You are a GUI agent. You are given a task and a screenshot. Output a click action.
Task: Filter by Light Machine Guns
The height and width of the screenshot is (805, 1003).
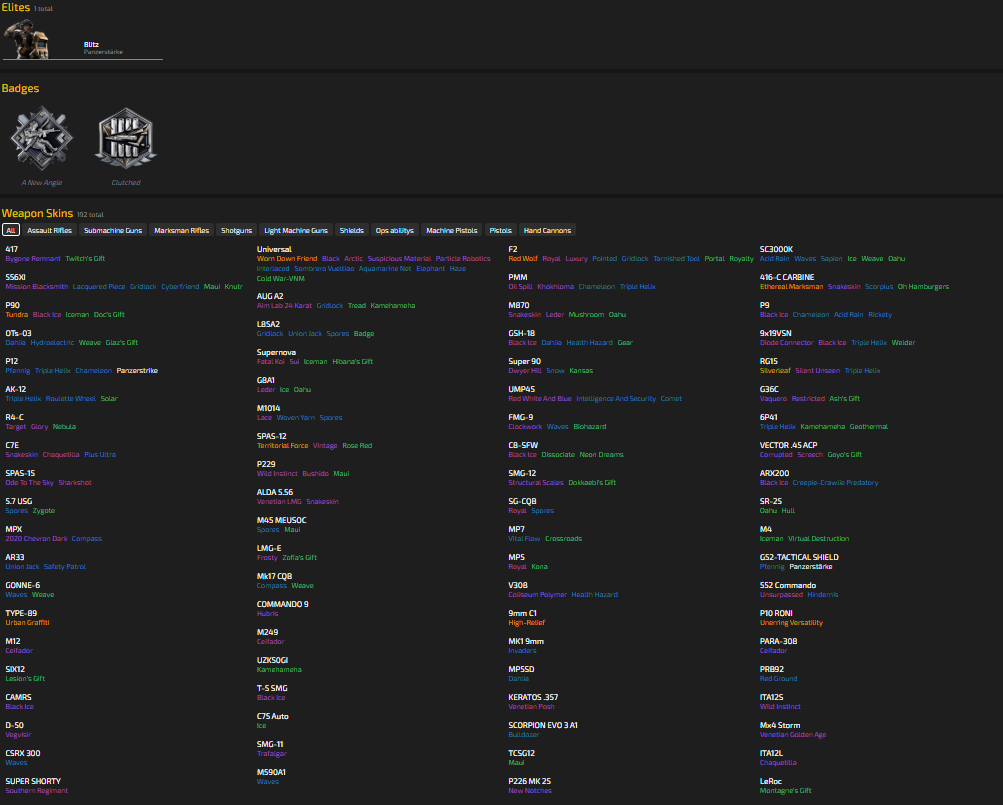296,230
